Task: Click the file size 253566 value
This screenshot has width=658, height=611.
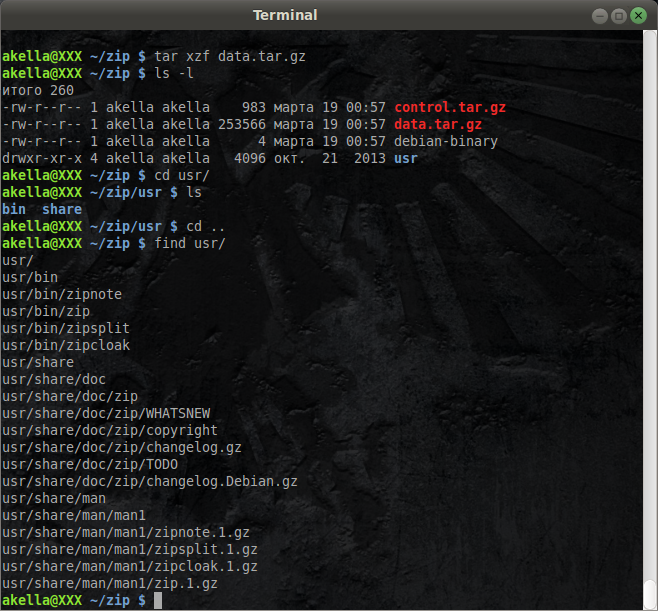Action: [242, 125]
